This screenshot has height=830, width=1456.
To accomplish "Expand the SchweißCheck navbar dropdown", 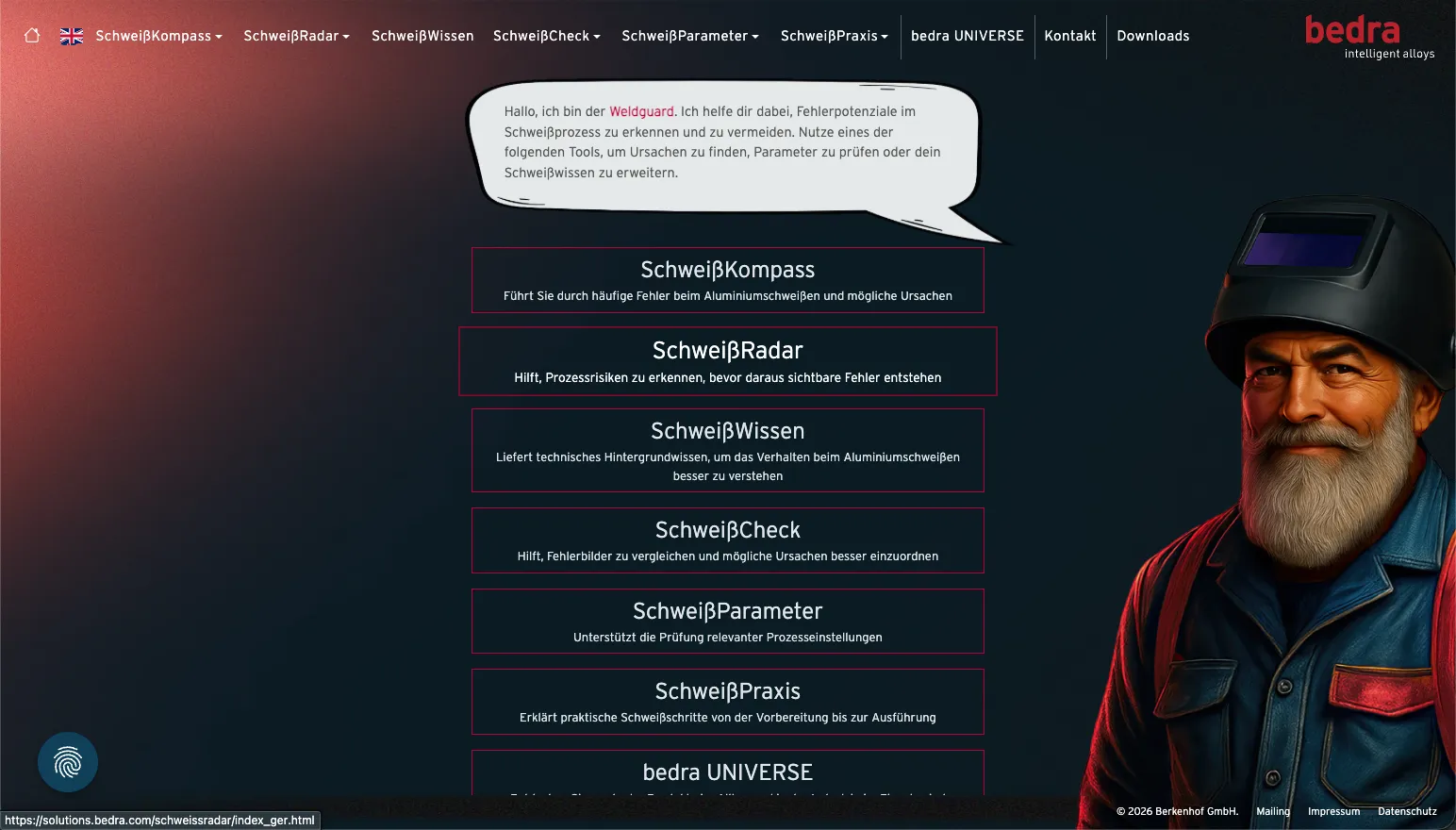I will point(547,36).
